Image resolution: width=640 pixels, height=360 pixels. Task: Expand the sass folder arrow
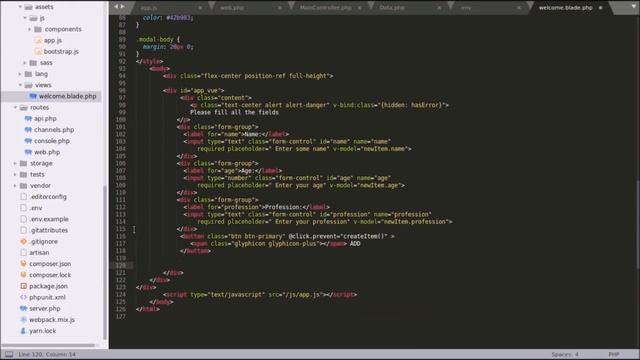point(25,63)
